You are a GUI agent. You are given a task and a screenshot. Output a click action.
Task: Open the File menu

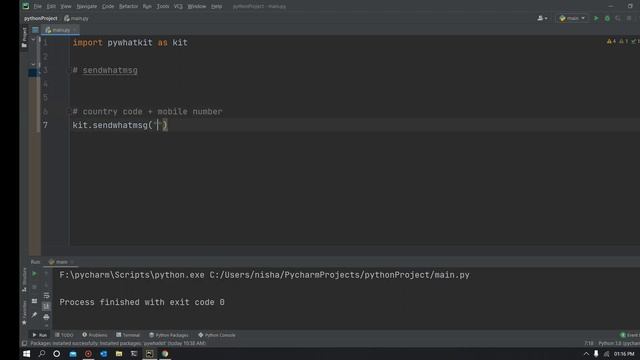38,6
